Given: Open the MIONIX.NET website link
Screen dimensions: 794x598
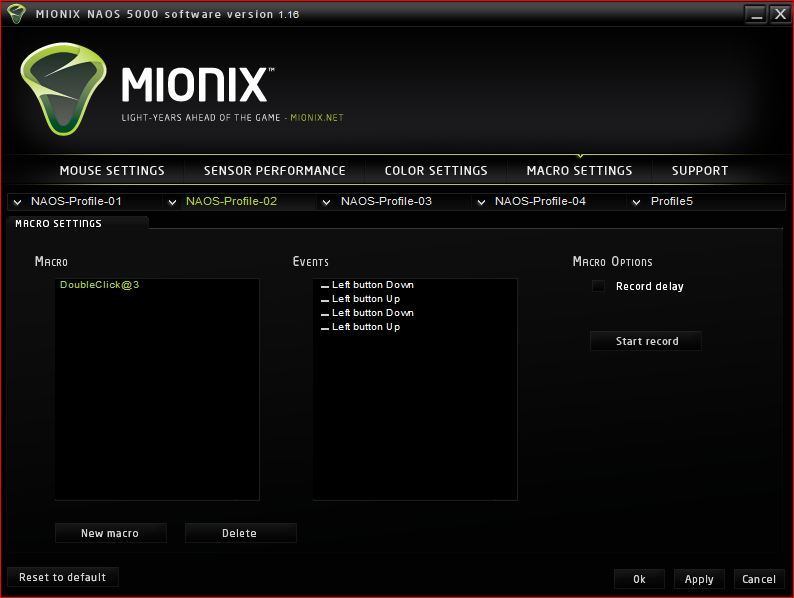Looking at the screenshot, I should click(x=317, y=117).
